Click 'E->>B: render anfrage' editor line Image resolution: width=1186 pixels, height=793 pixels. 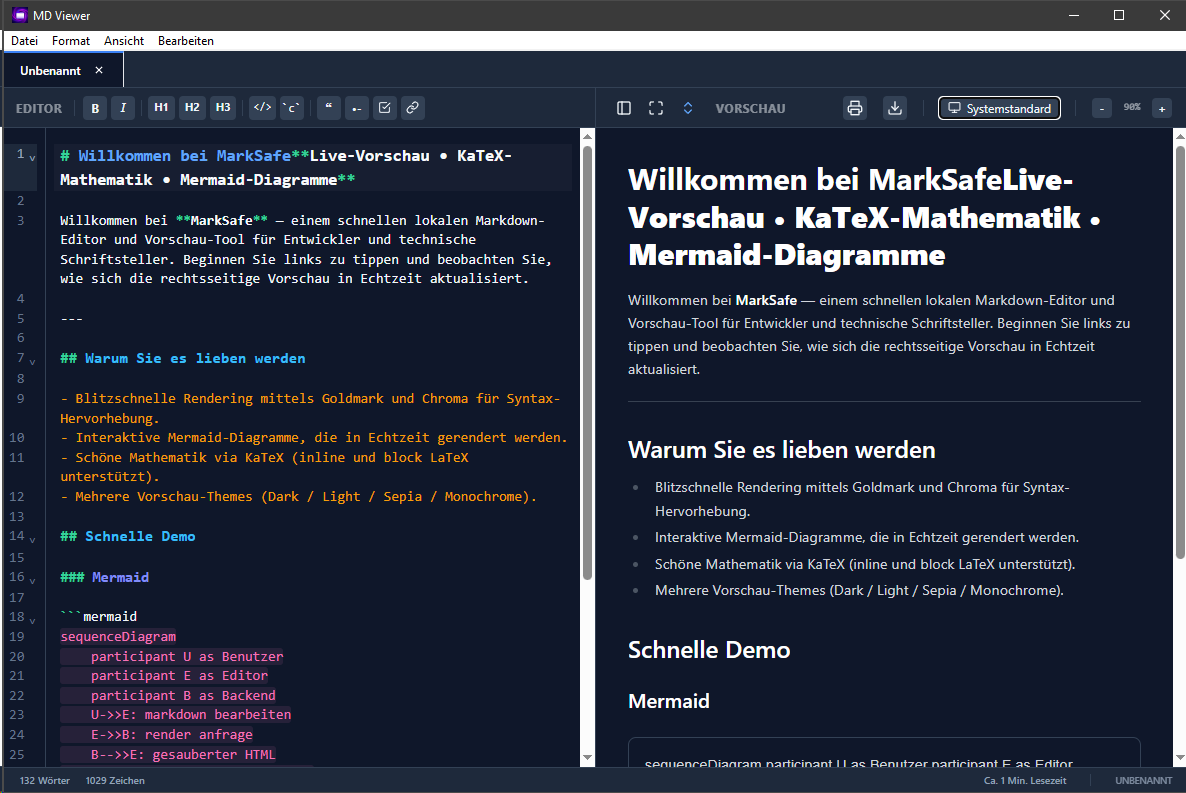point(172,735)
